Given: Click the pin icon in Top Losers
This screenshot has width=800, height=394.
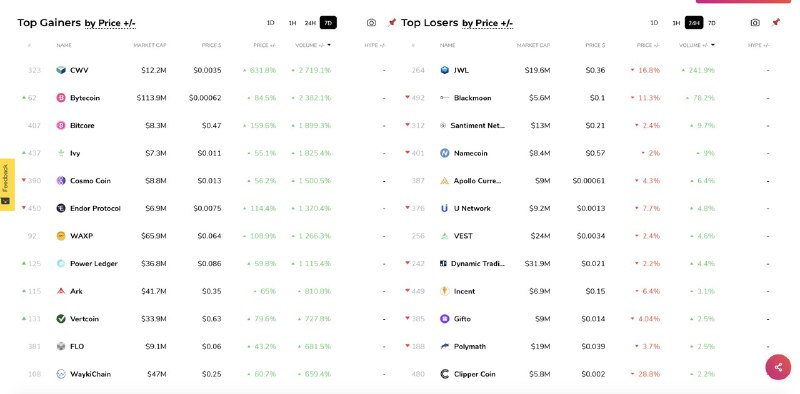Looking at the screenshot, I should click(x=776, y=22).
